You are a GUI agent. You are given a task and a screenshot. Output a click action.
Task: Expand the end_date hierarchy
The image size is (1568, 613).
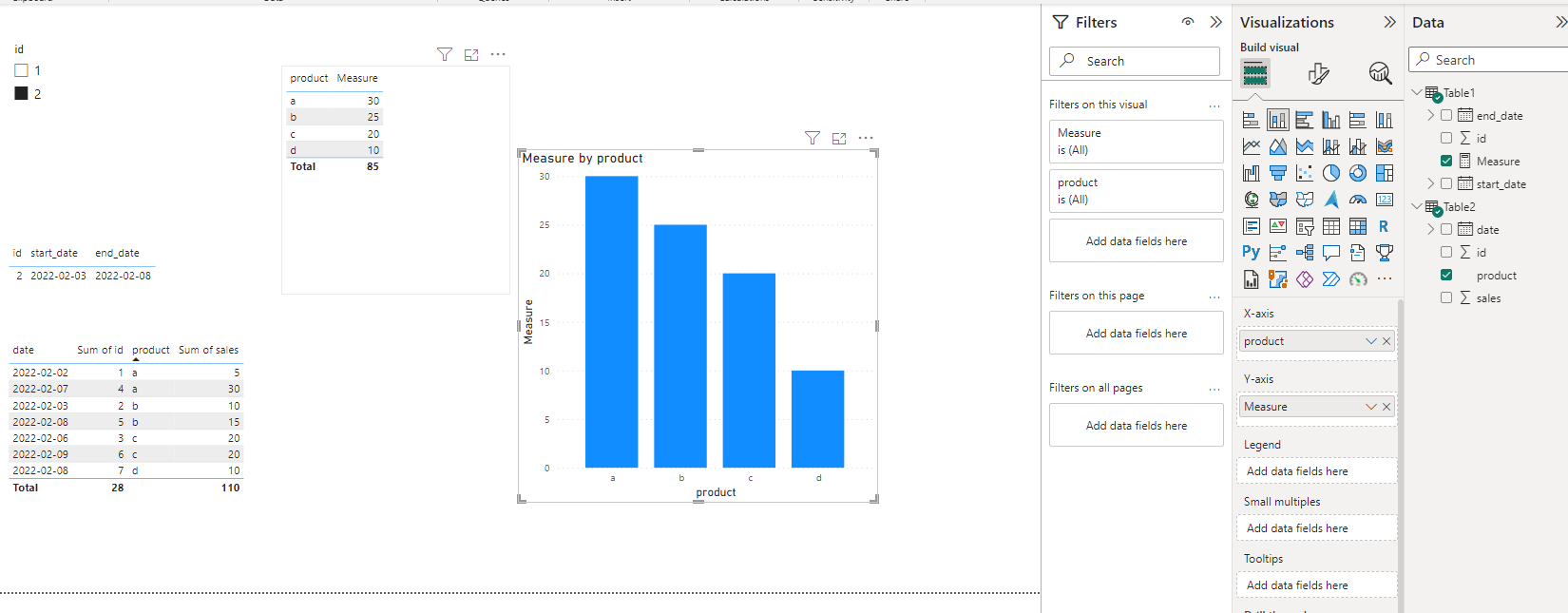[1431, 115]
